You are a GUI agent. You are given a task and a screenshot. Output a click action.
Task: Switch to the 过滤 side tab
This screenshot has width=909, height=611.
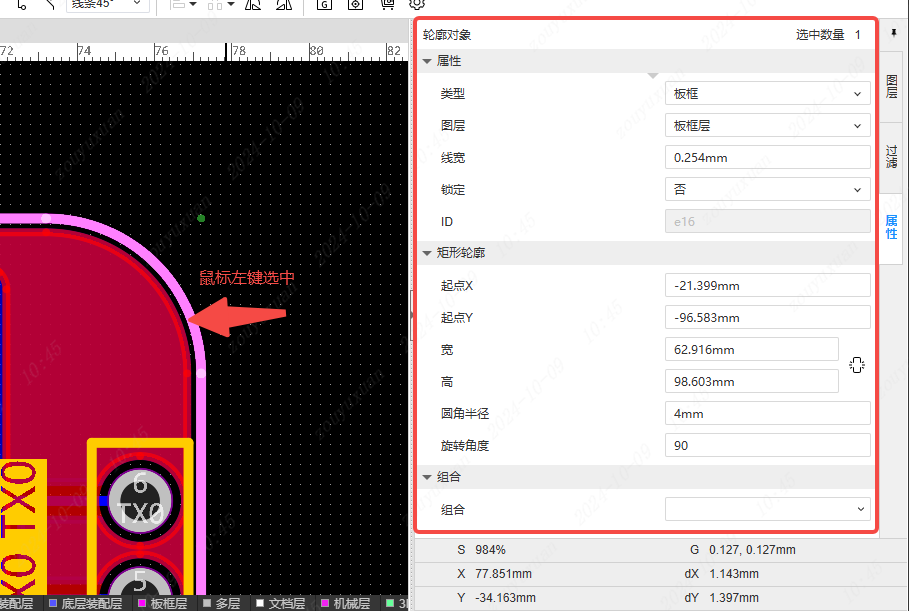pos(892,157)
